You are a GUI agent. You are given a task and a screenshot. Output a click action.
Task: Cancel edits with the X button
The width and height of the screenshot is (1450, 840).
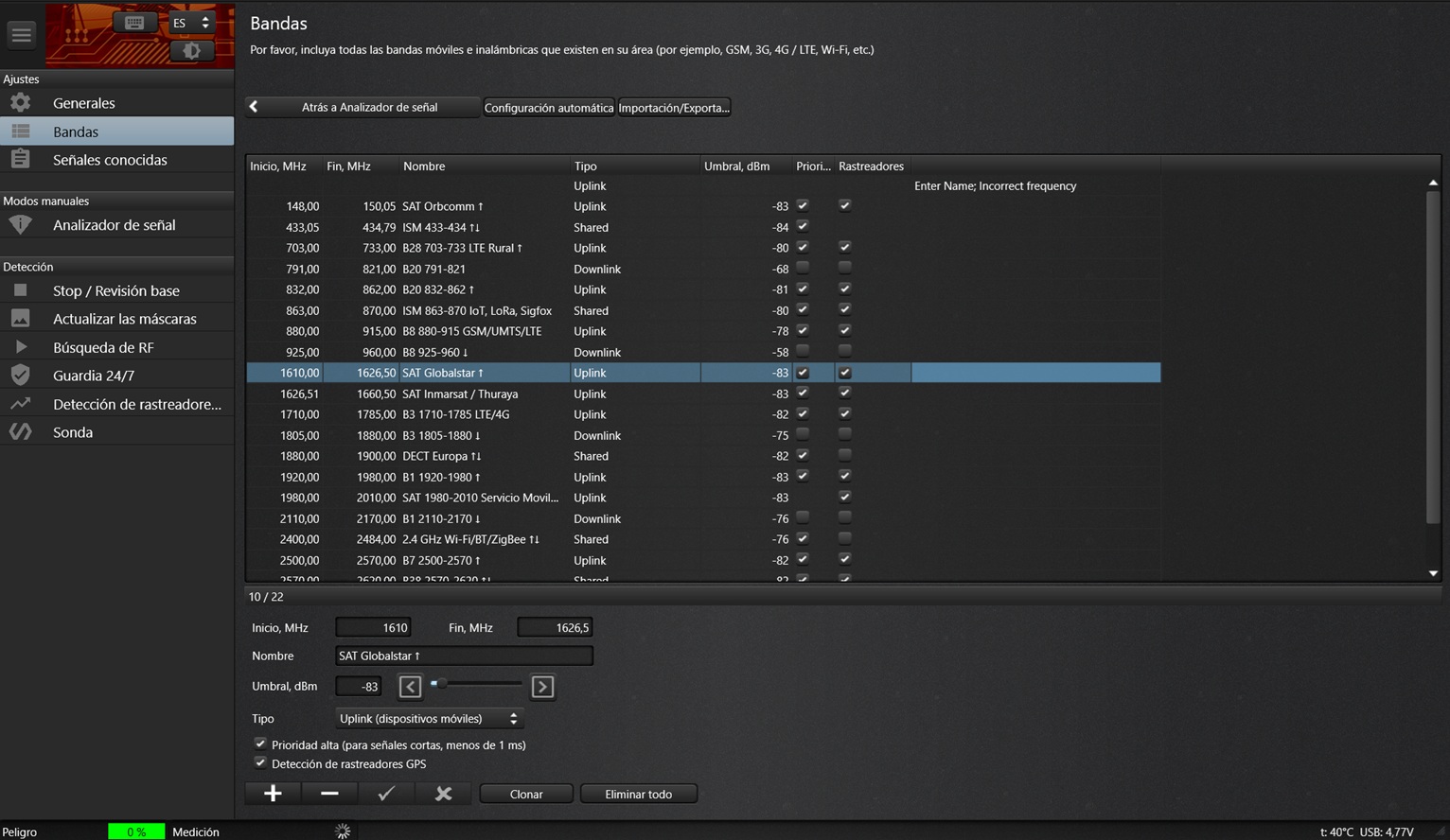[x=443, y=794]
